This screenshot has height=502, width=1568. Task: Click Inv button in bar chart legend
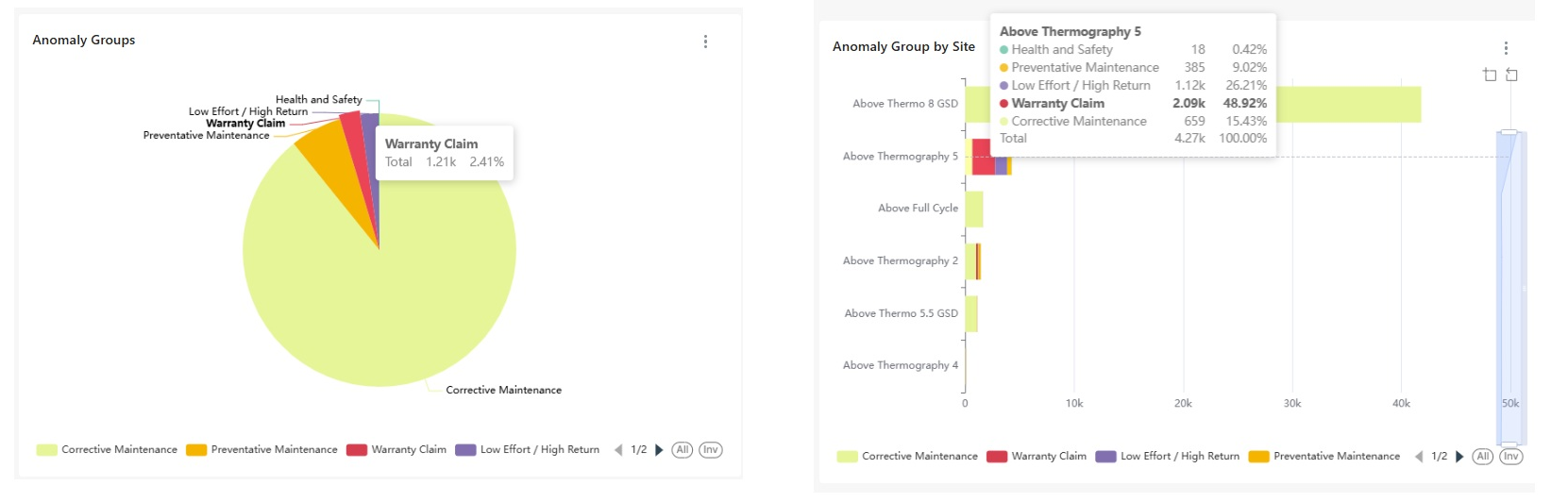[1510, 457]
